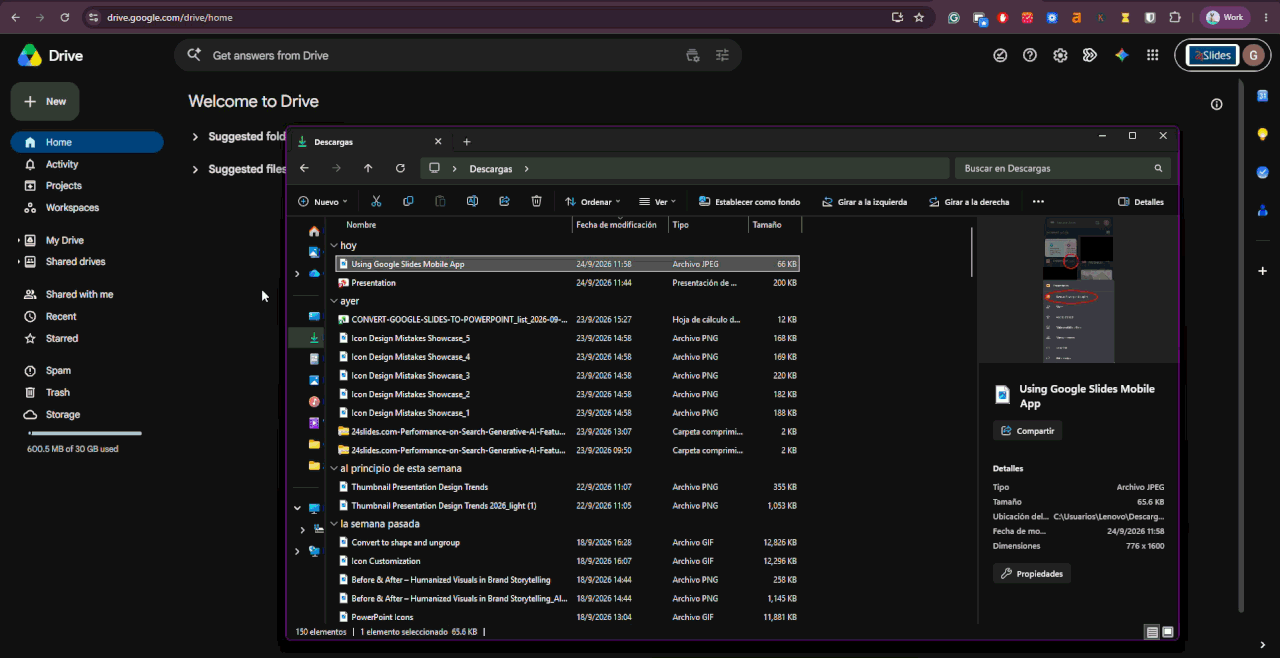Collapse the 'la semana pasada' group

[x=334, y=524]
